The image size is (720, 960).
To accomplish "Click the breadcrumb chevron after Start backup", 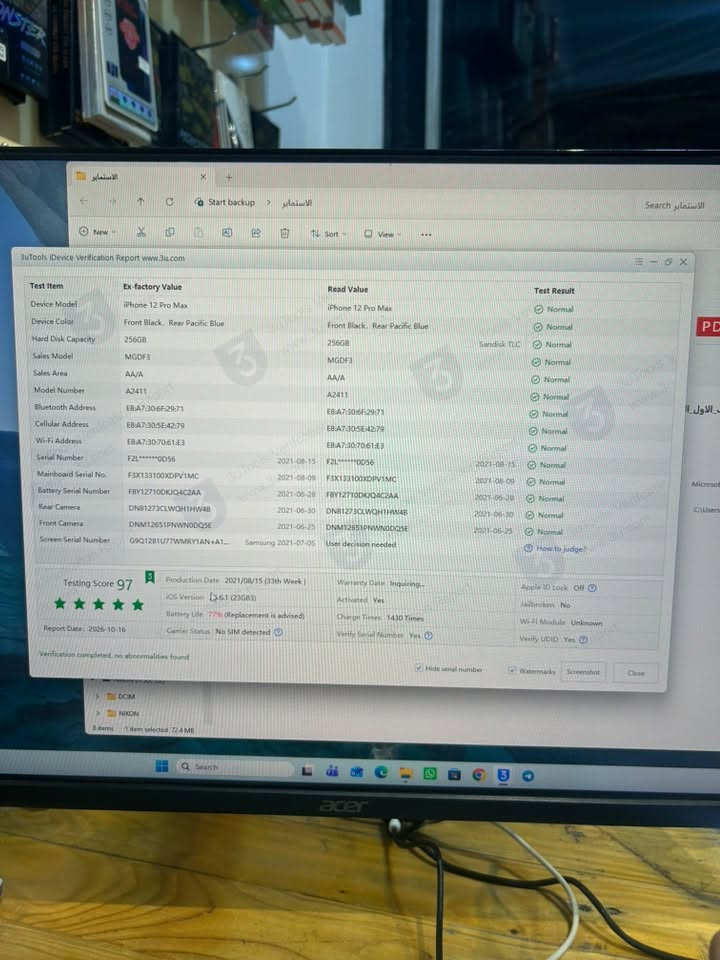I will [268, 202].
